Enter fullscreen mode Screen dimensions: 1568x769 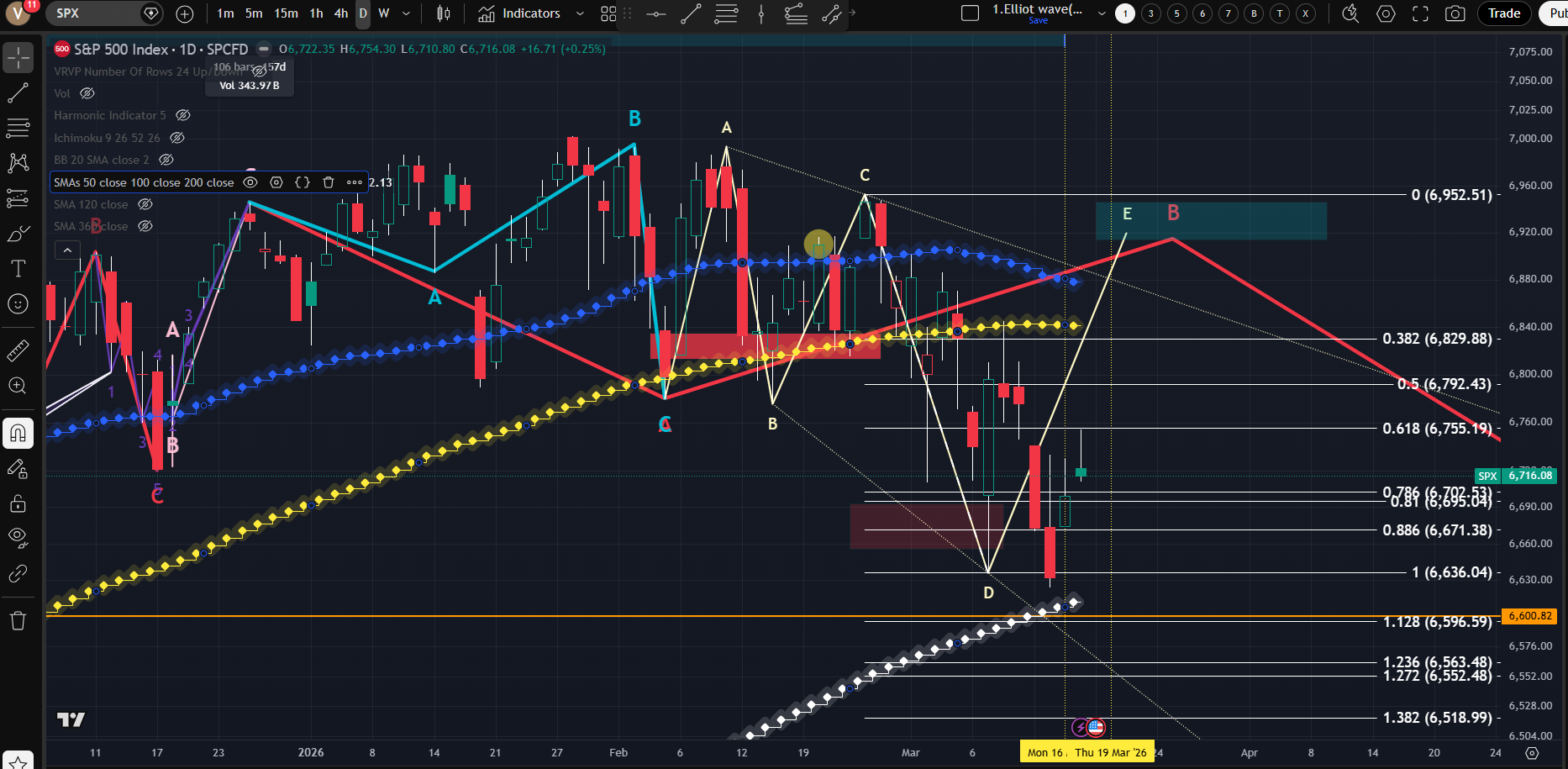[1420, 13]
